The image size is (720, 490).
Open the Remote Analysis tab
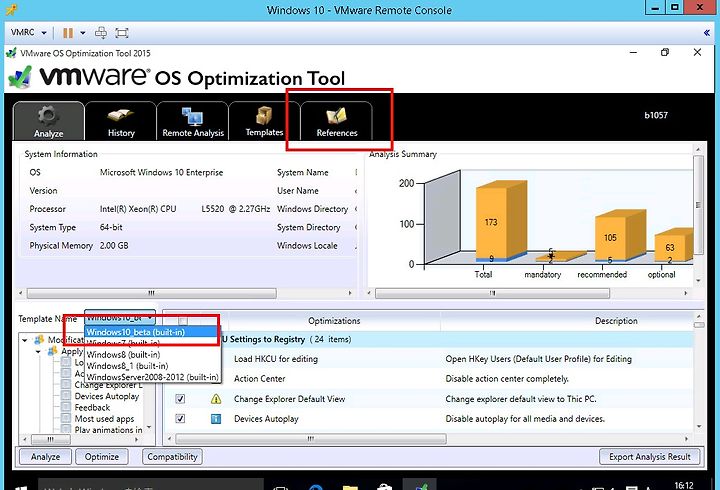pyautogui.click(x=193, y=121)
